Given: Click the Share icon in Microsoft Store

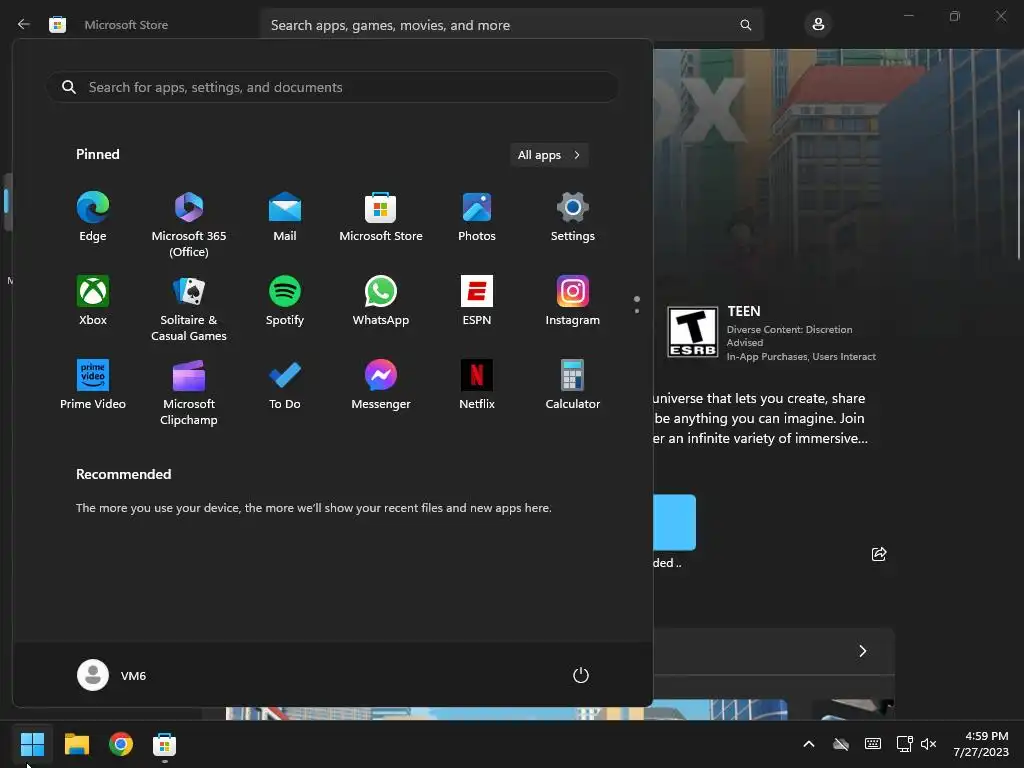Looking at the screenshot, I should click(879, 554).
